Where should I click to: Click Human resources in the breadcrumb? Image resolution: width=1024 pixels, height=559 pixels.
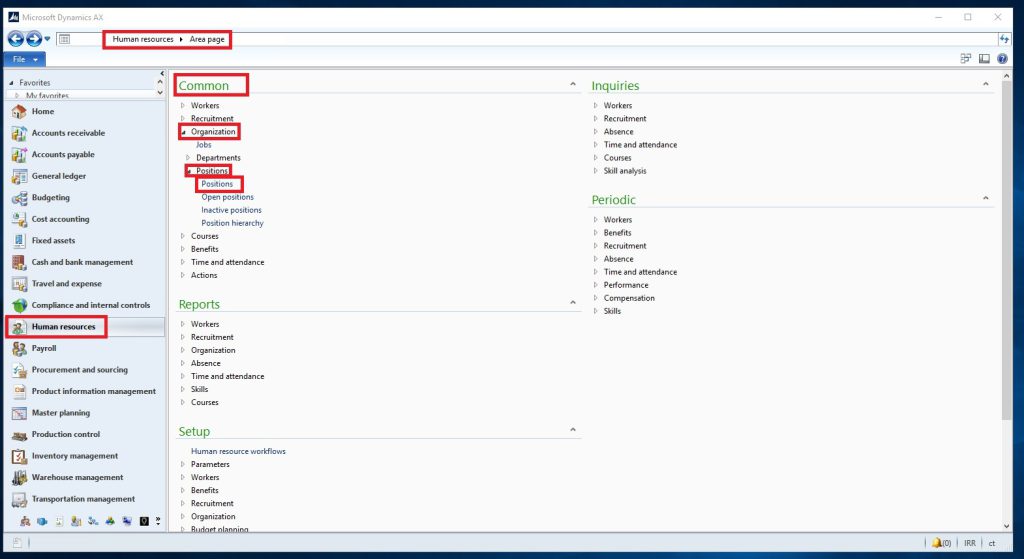142,39
